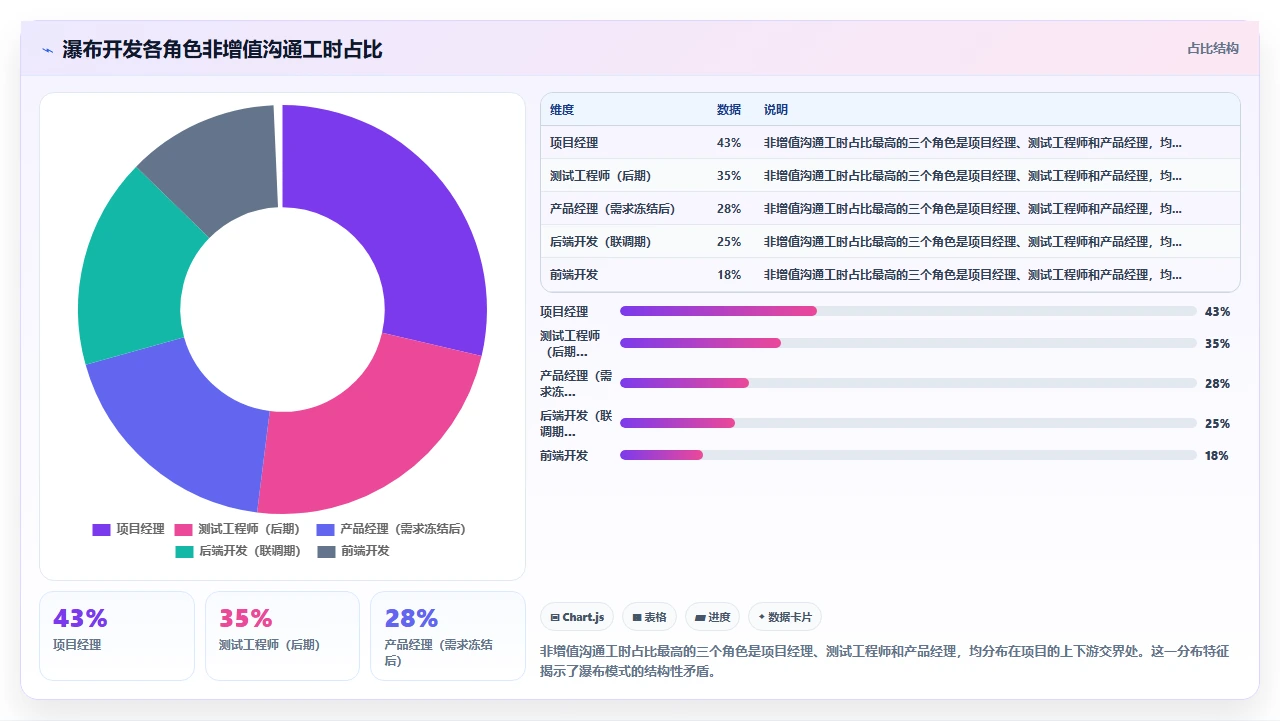The image size is (1280, 721).
Task: Click the 项目经理 43% progress bar
Action: (x=908, y=311)
